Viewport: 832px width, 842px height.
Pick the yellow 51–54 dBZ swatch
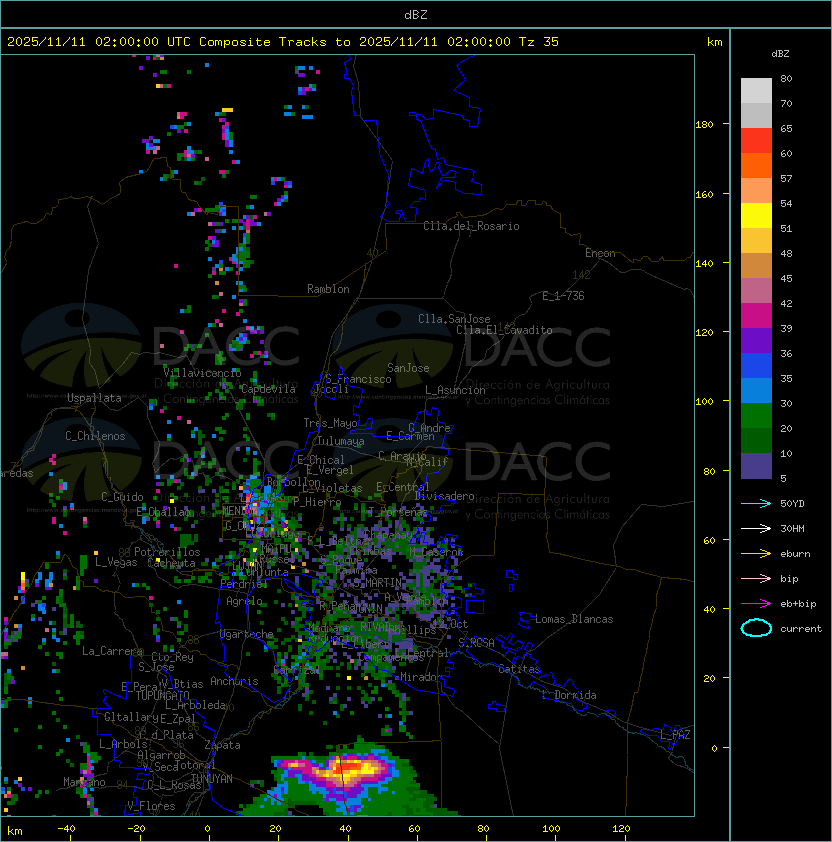point(756,215)
